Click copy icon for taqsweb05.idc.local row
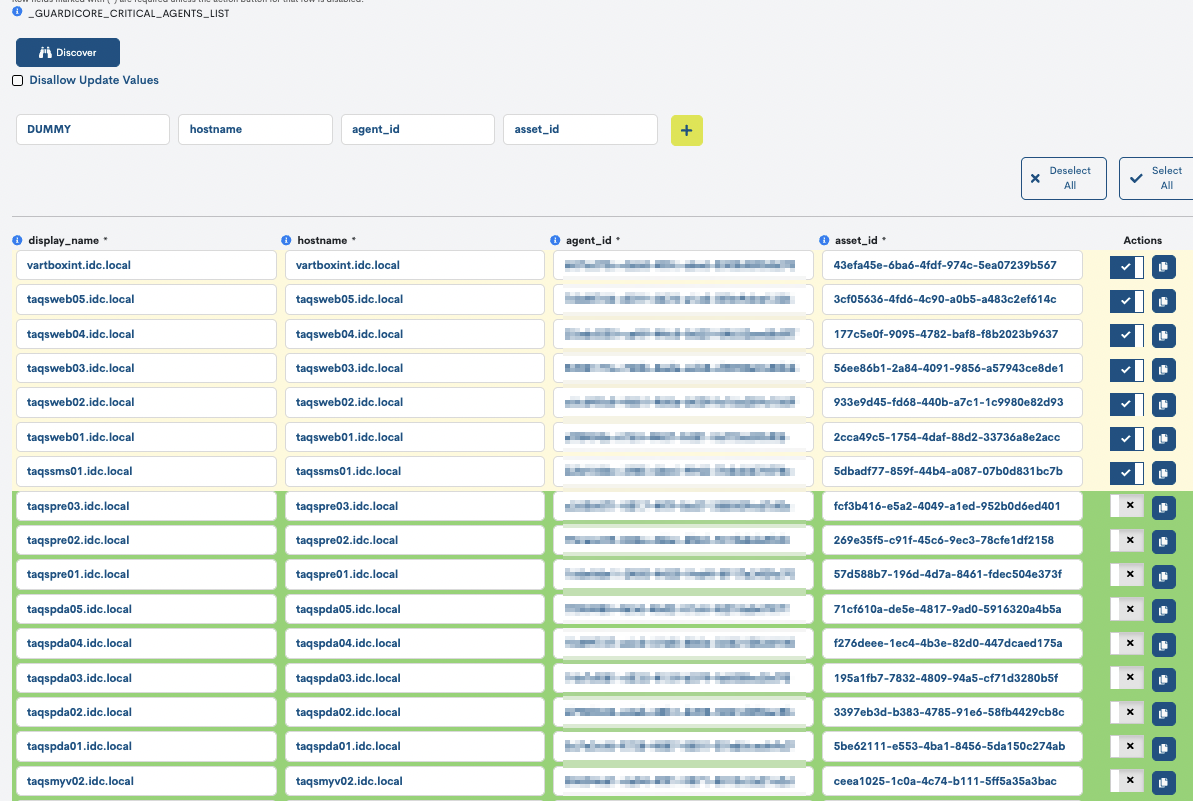The width and height of the screenshot is (1193, 801). [x=1163, y=301]
